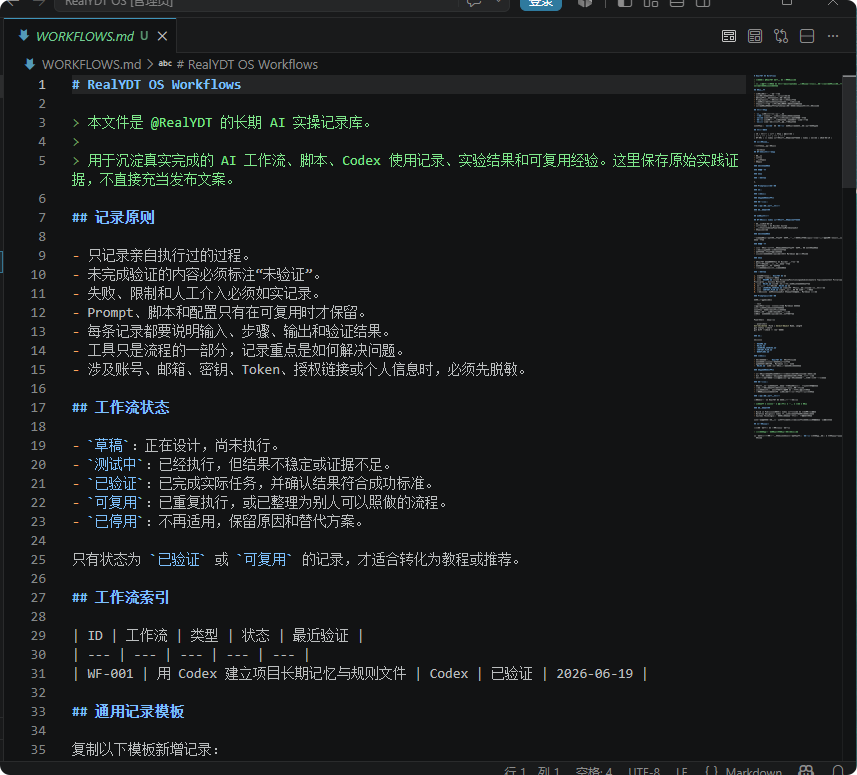Image resolution: width=857 pixels, height=775 pixels.
Task: Click the heading '## 记录原则'
Action: click(113, 218)
